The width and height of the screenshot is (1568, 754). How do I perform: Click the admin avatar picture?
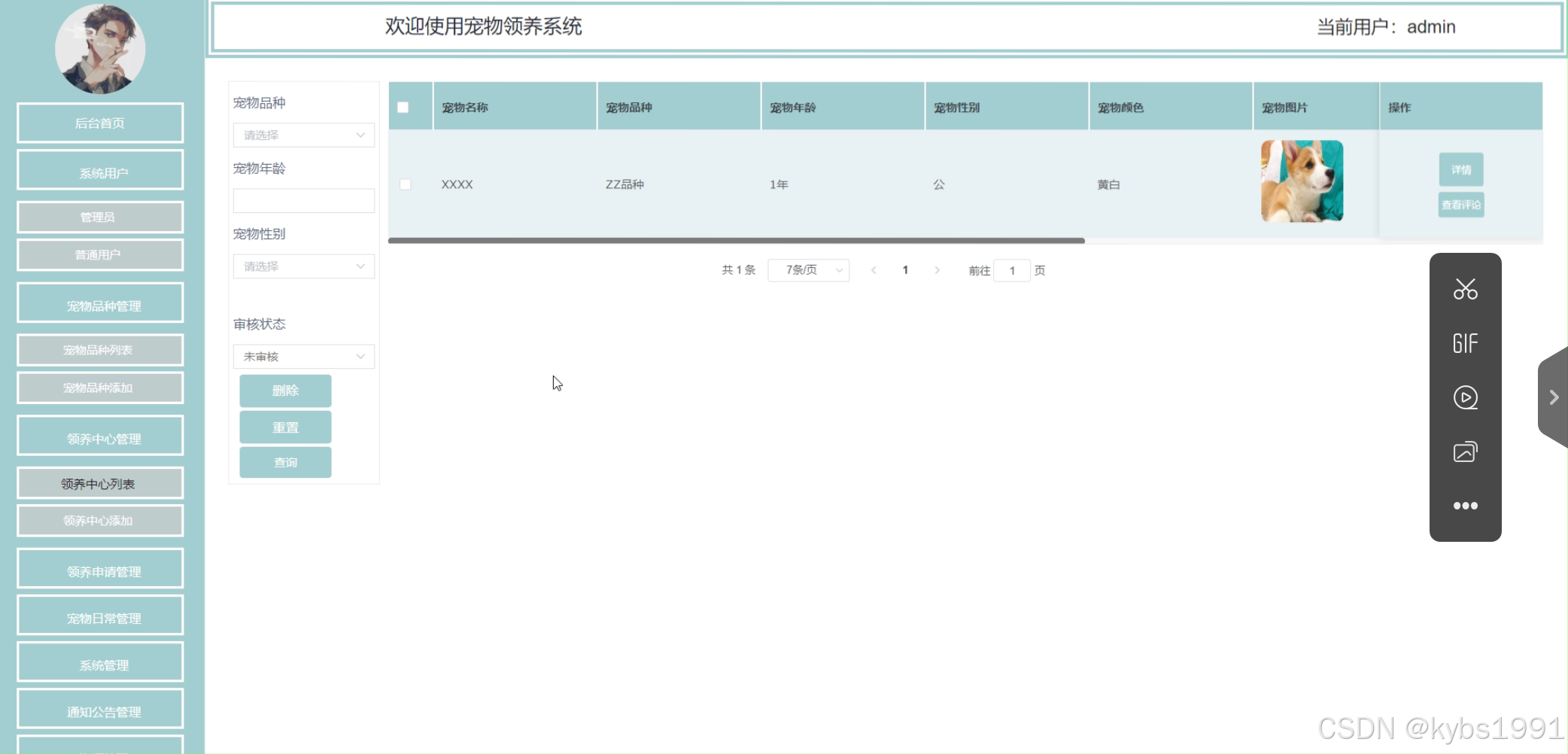tap(100, 49)
